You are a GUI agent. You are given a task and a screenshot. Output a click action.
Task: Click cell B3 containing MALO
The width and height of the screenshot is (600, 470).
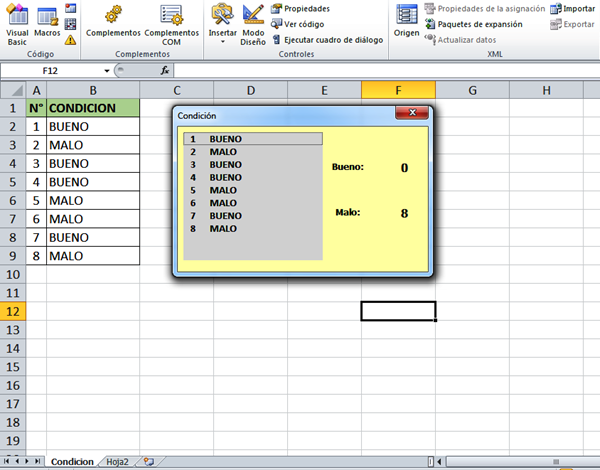(93, 145)
